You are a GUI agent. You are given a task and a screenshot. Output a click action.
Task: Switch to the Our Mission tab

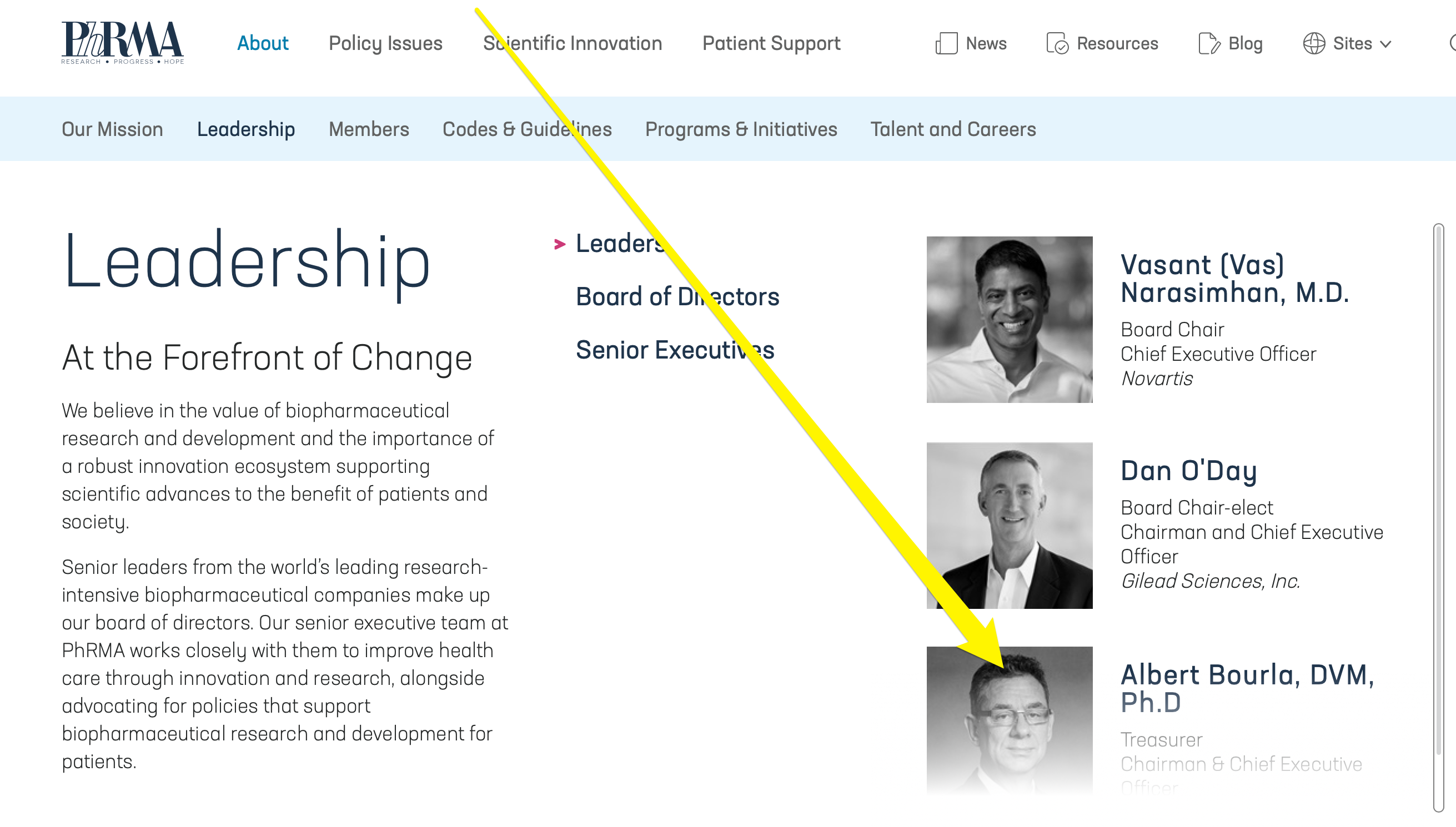coord(113,129)
